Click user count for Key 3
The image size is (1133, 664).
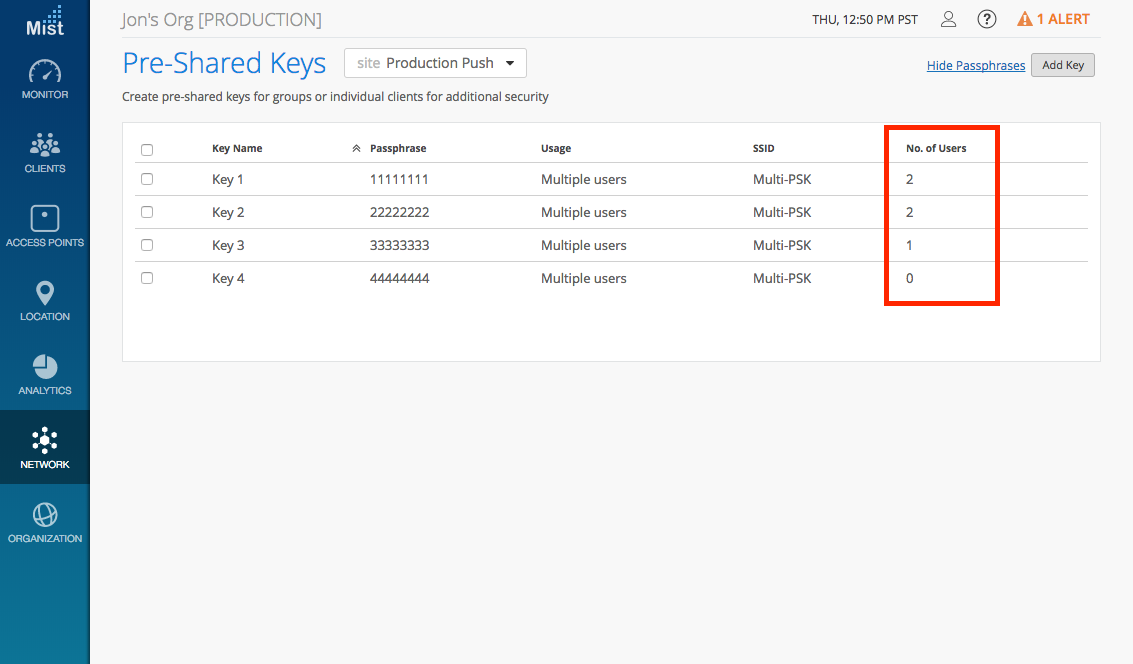pos(909,246)
